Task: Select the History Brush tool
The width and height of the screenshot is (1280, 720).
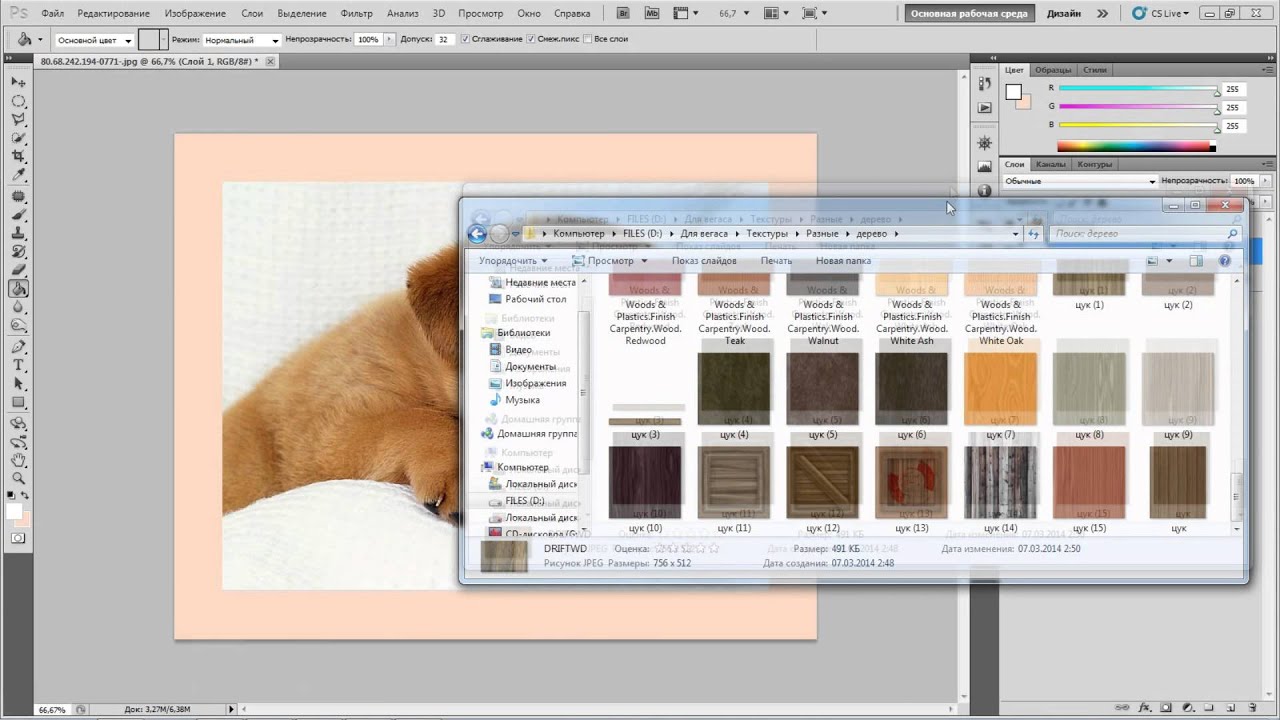Action: 18,252
